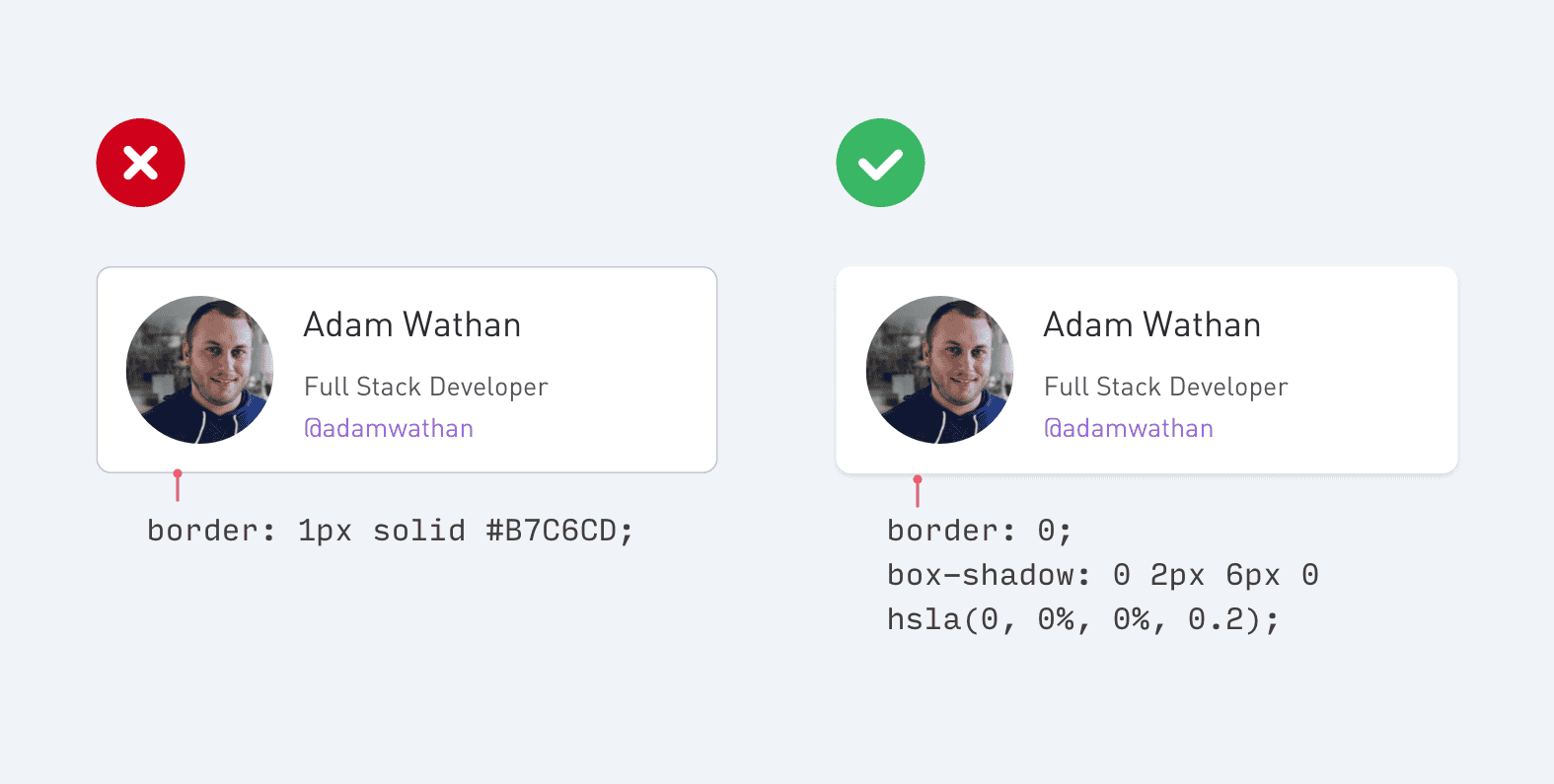
Task: Click Full Stack Developer in the bordered card
Action: 425,387
